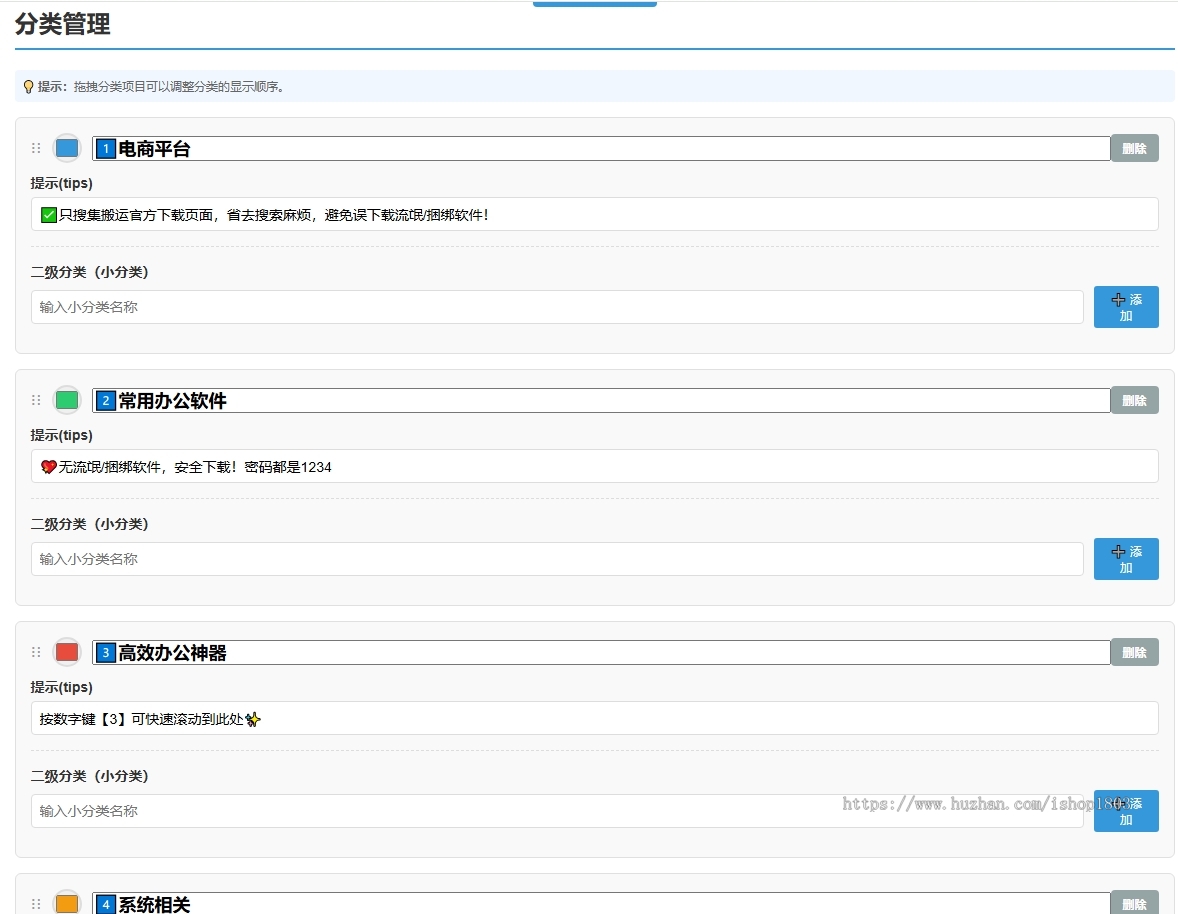Click the 二级分类（小分类）label under 常用办公软件

[89, 523]
